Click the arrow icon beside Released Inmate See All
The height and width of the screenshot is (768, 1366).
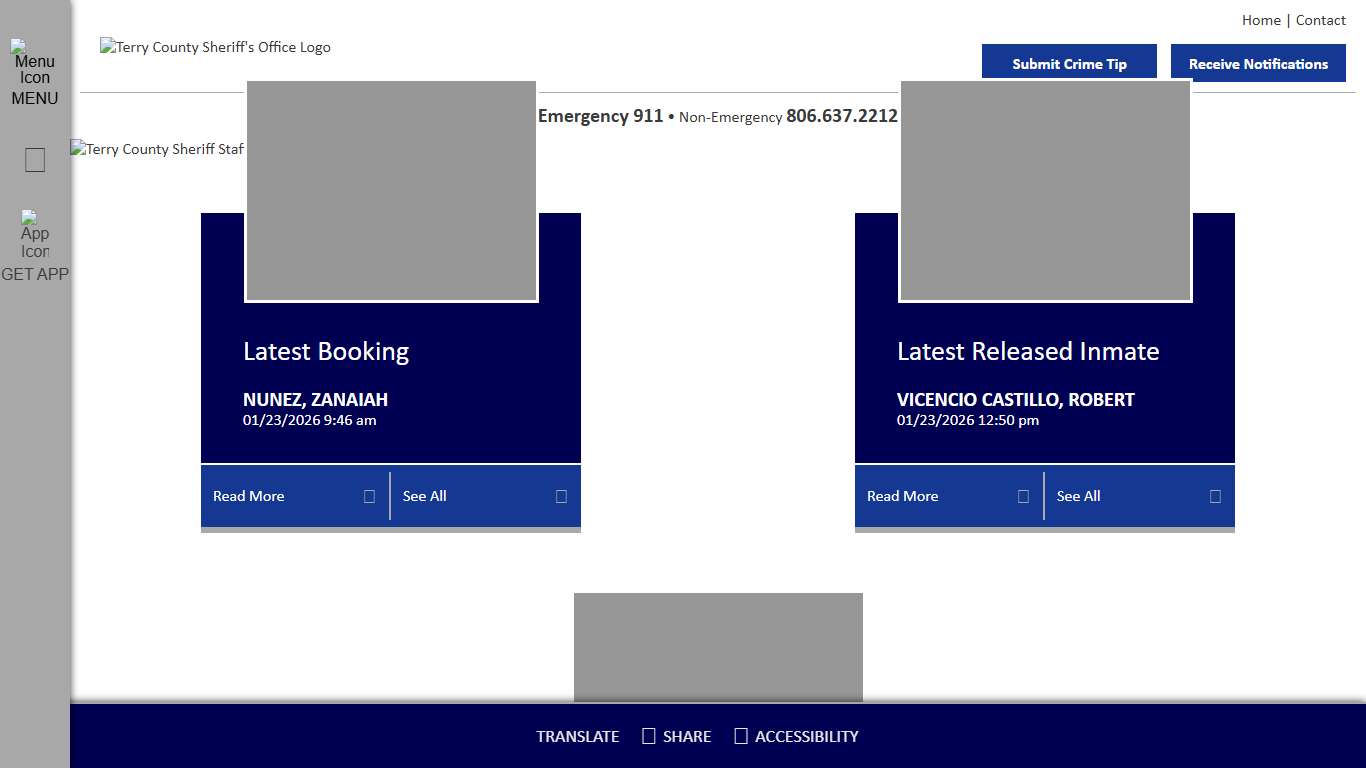click(1215, 497)
